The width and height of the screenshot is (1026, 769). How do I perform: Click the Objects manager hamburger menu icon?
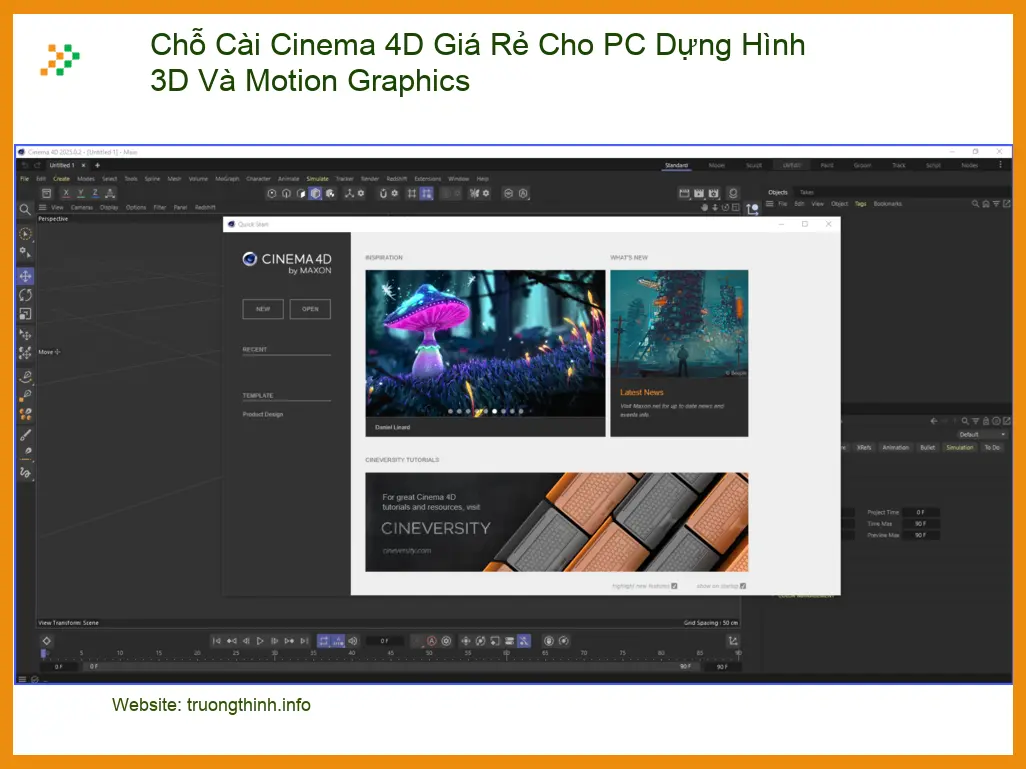pos(770,204)
